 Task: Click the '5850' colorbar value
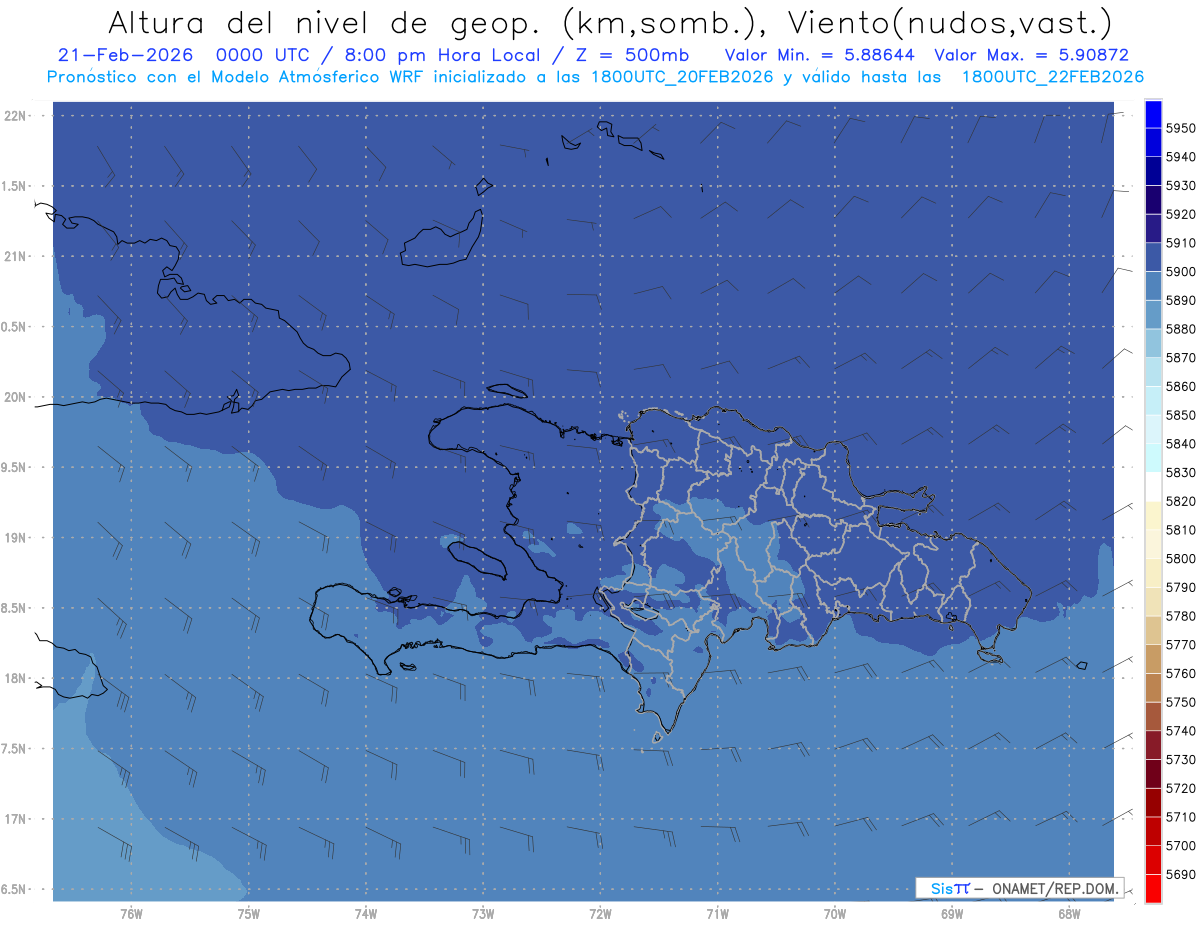coord(1181,415)
